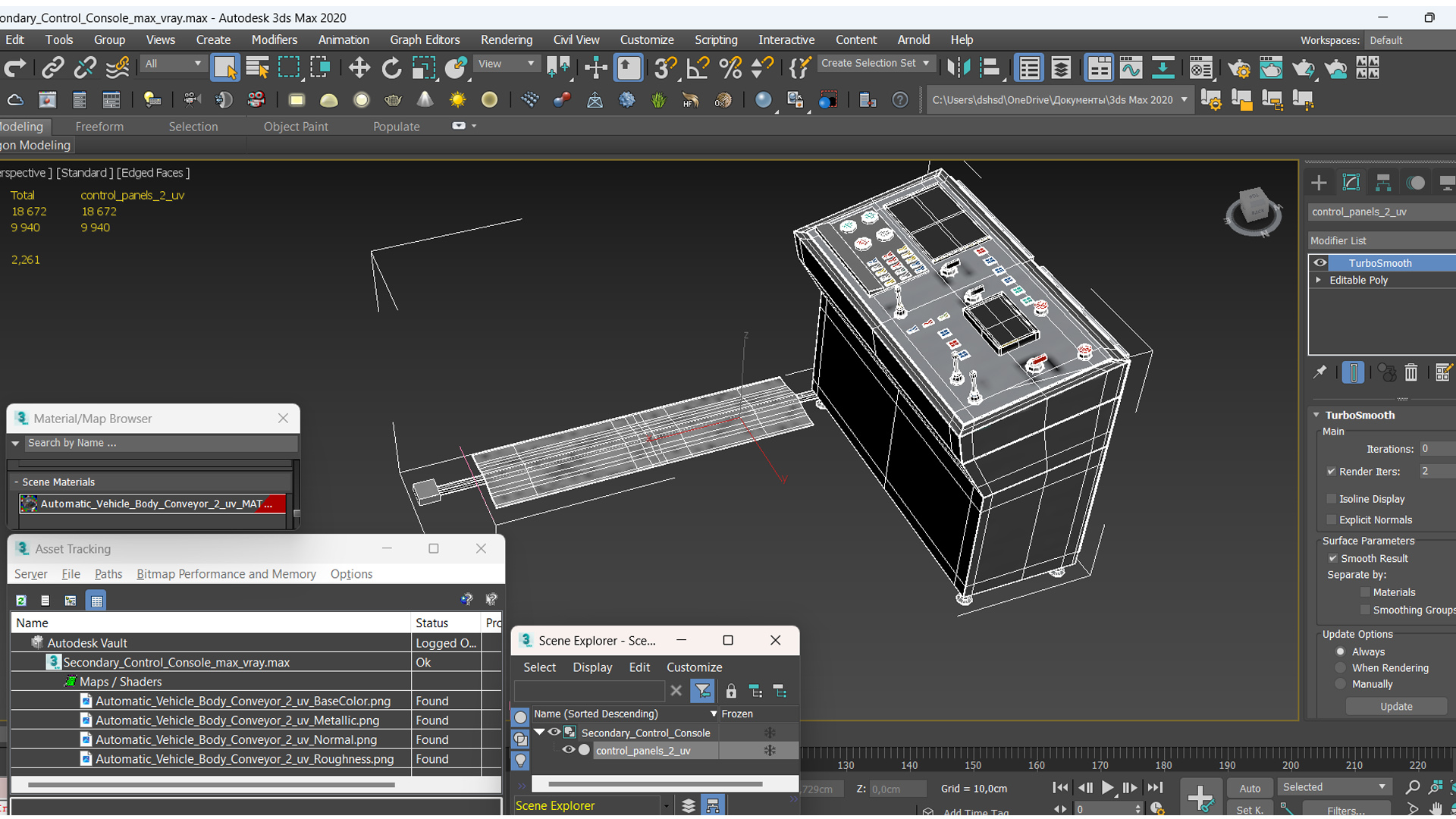Collapse the TurboSmooth rollout

(1316, 415)
